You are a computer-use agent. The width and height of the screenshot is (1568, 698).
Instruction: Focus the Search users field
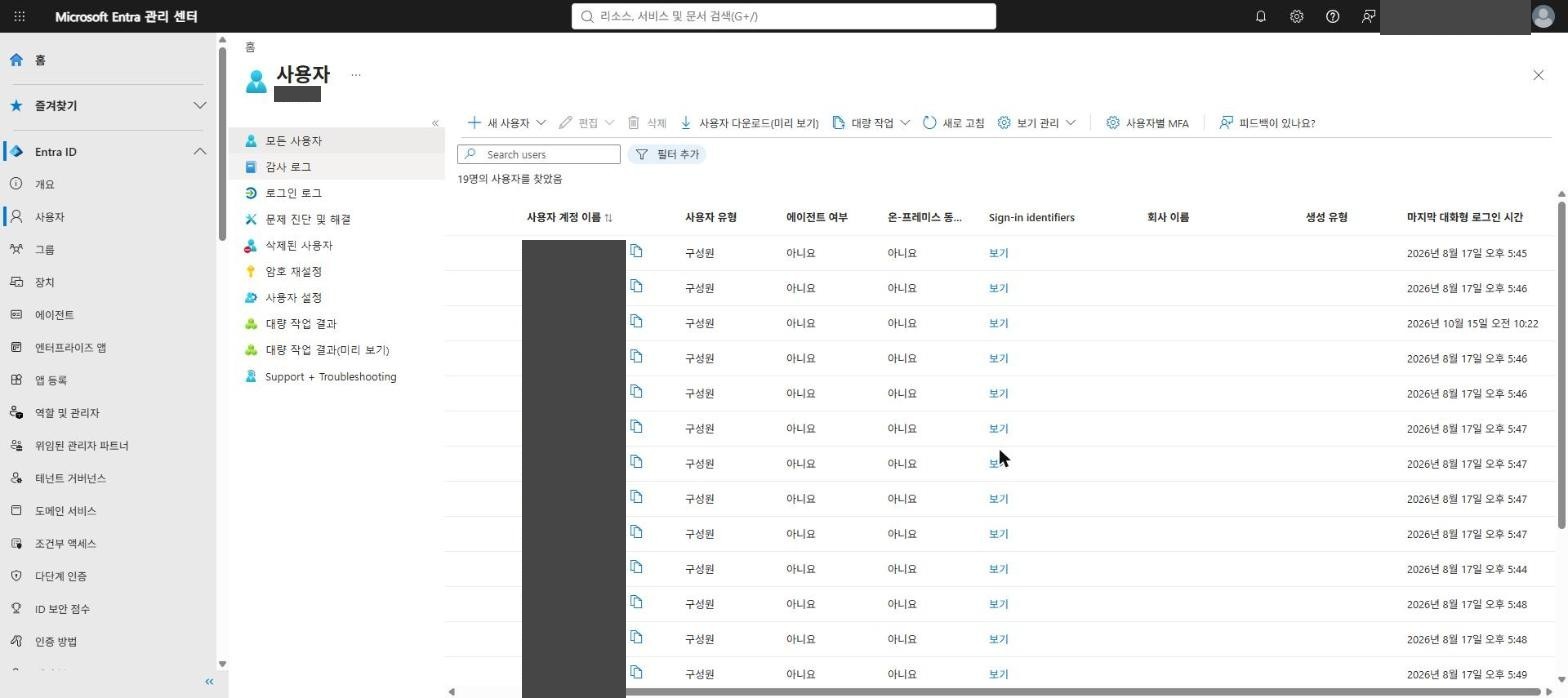pos(539,154)
